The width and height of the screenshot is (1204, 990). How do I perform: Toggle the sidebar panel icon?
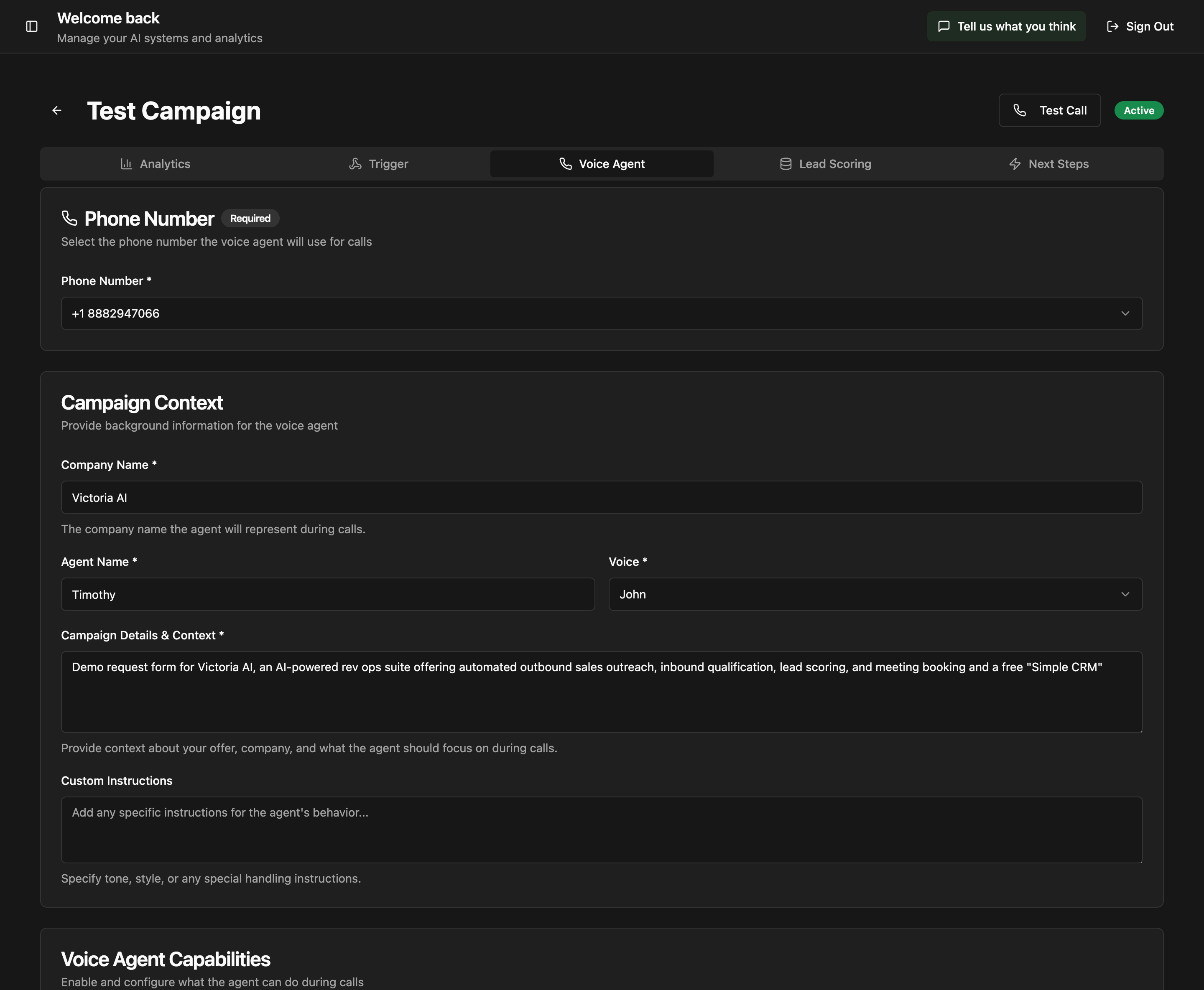point(32,26)
